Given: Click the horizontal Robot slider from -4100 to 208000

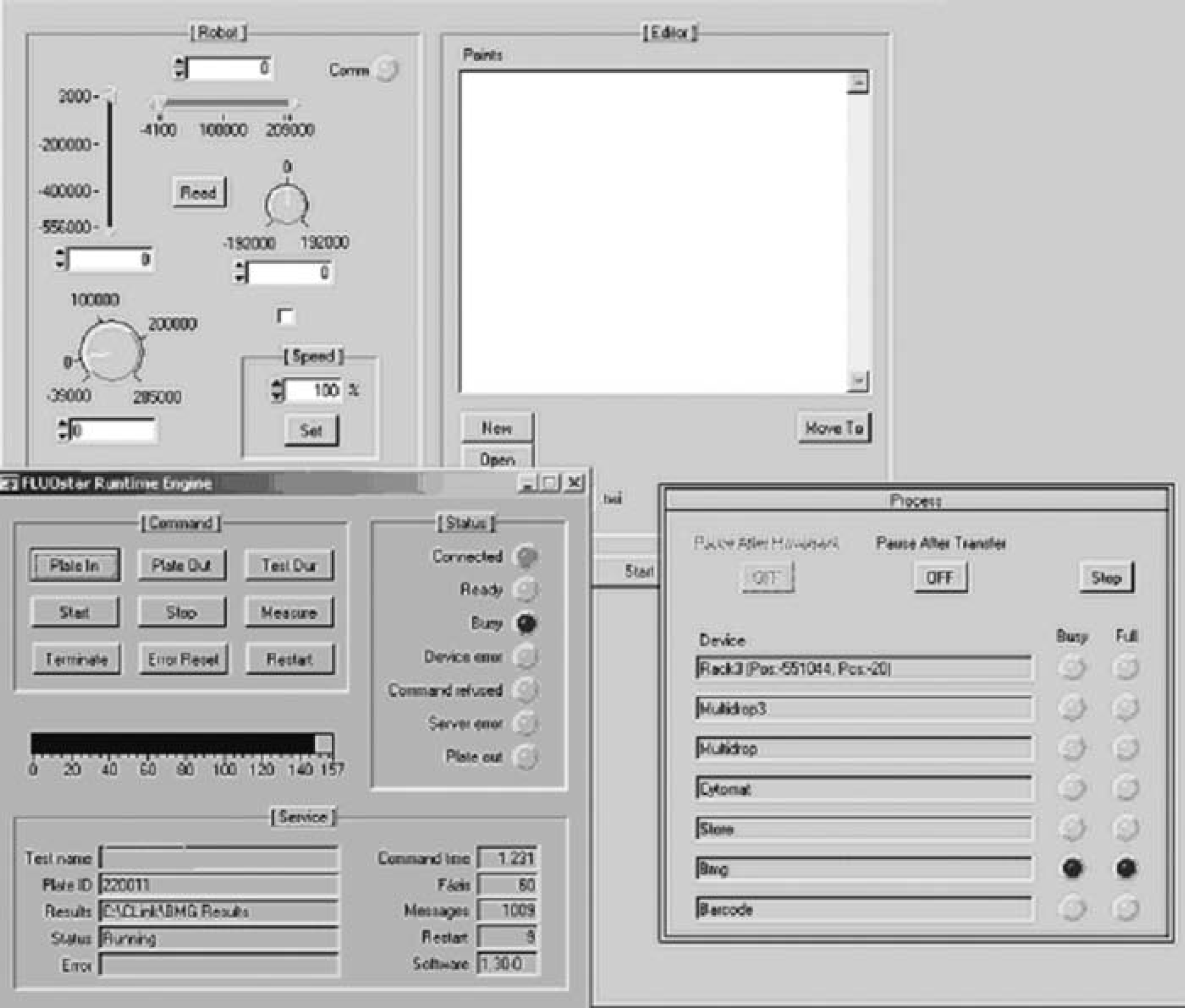Looking at the screenshot, I should pyautogui.click(x=225, y=103).
